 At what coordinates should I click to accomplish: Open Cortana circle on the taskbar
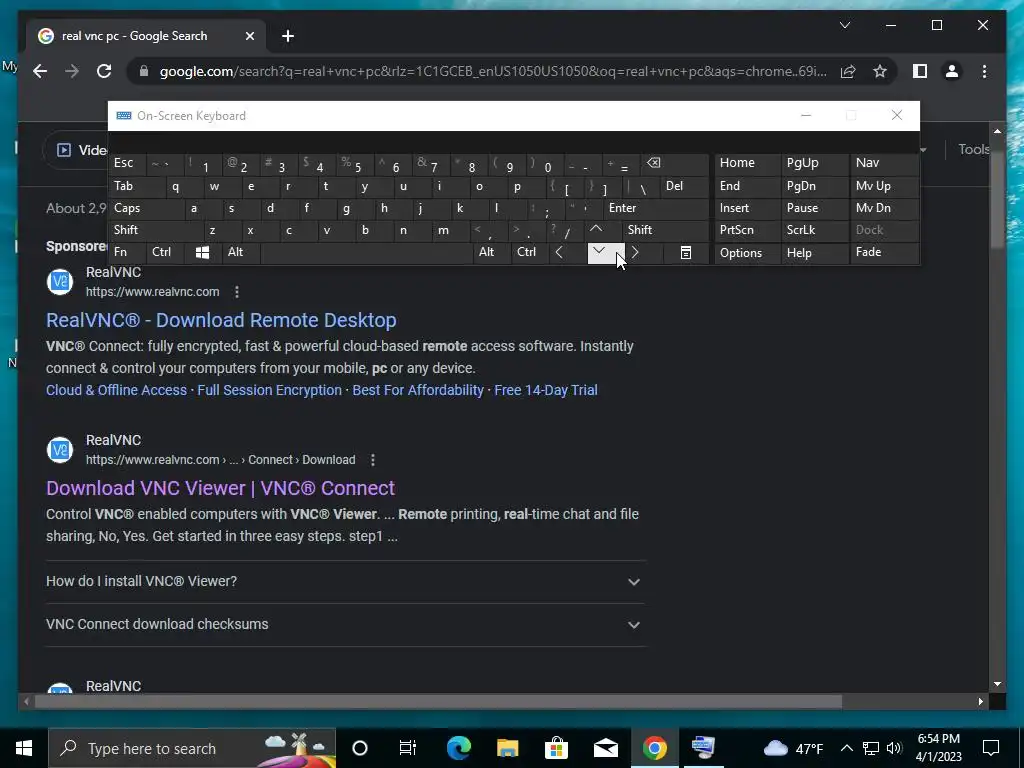360,748
